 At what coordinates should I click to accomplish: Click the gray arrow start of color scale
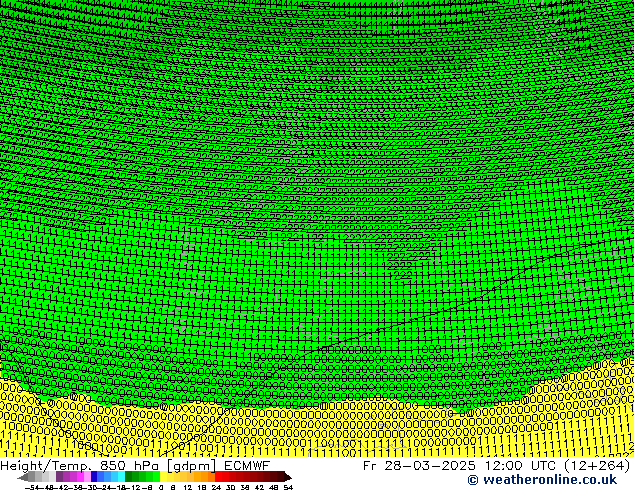click(23, 477)
